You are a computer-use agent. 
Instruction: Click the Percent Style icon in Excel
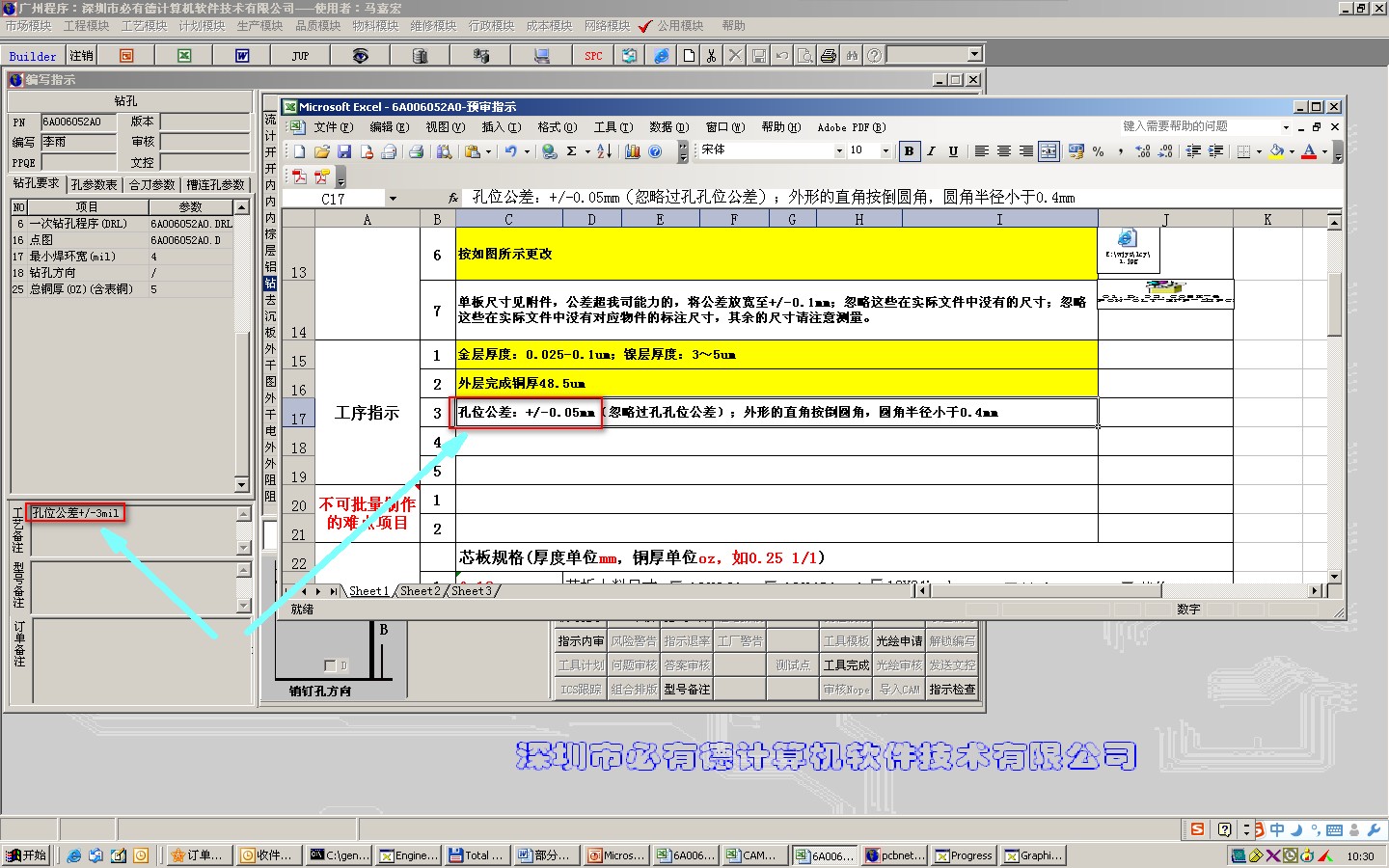tap(1098, 151)
